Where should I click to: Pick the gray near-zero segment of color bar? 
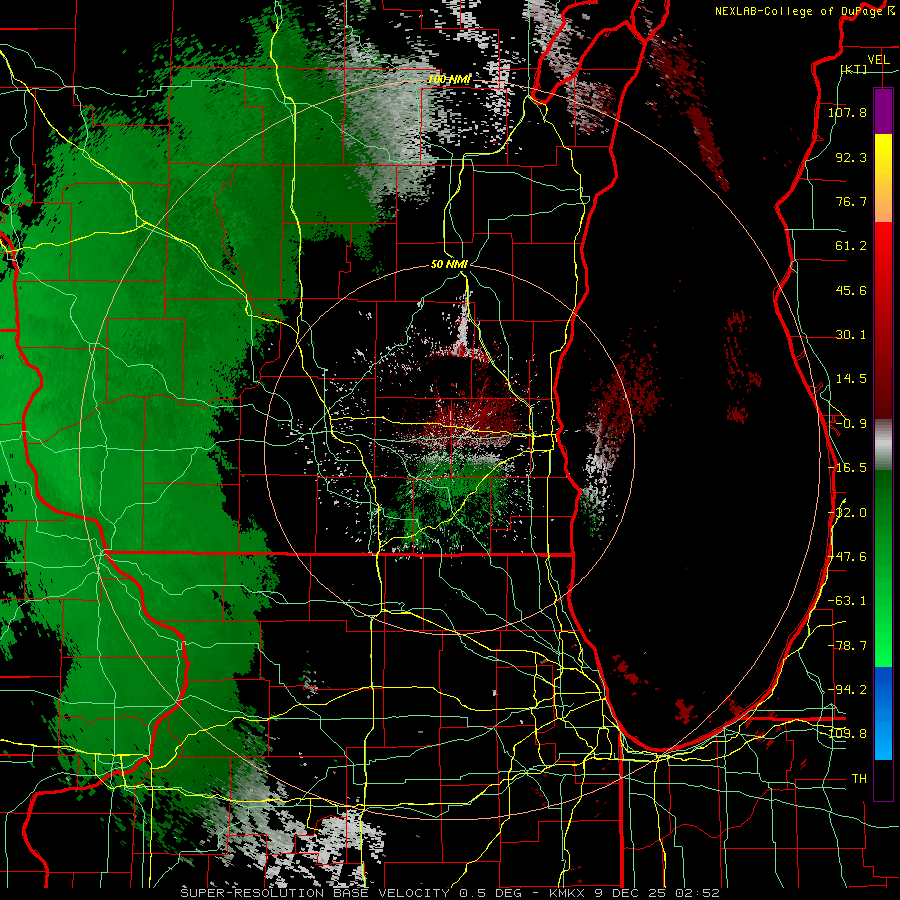(x=883, y=445)
